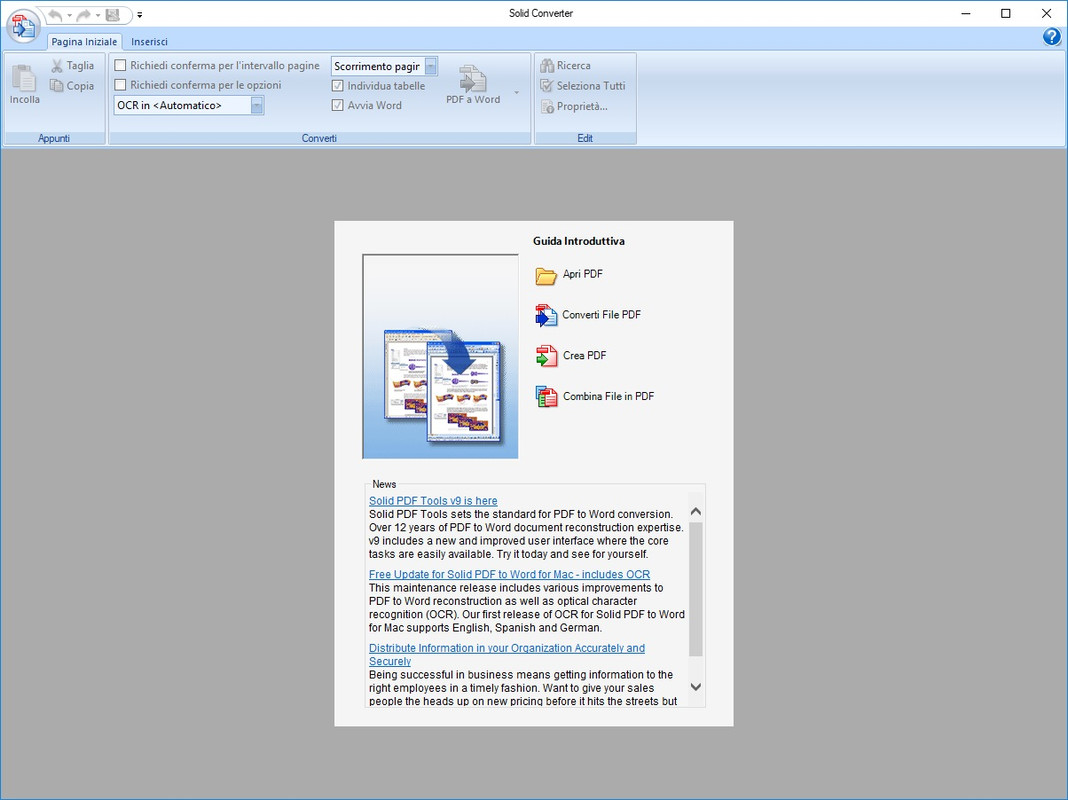Image resolution: width=1068 pixels, height=800 pixels.
Task: Open the Solid Converter application button
Action: tap(23, 26)
